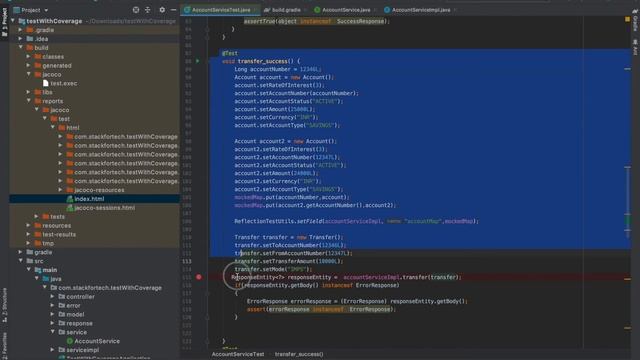Image resolution: width=640 pixels, height=360 pixels.
Task: Expand the serviceimpl package
Action: [x=53, y=350]
